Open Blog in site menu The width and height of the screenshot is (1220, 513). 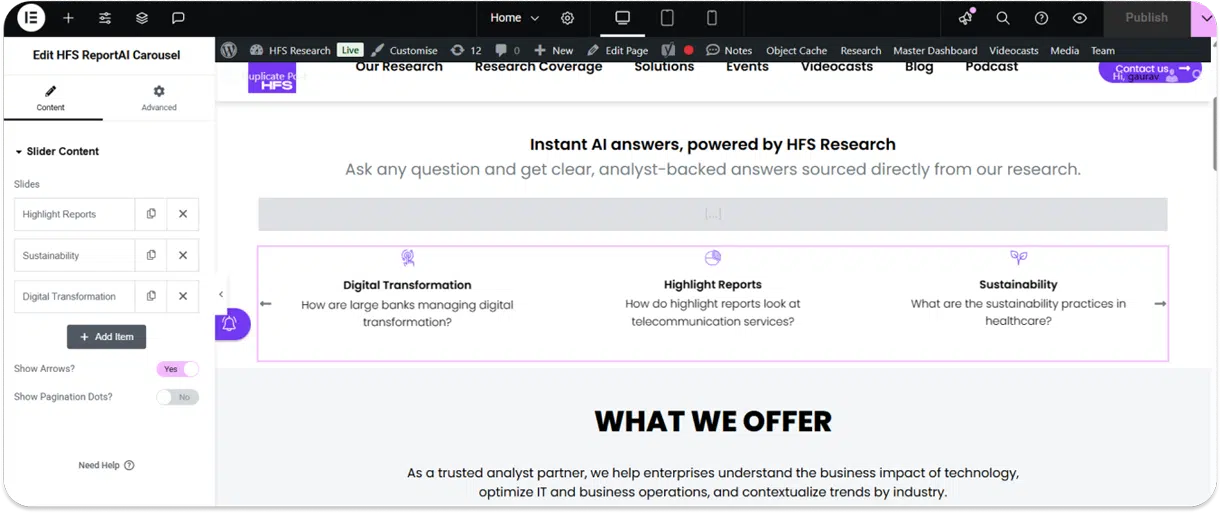[x=919, y=67]
